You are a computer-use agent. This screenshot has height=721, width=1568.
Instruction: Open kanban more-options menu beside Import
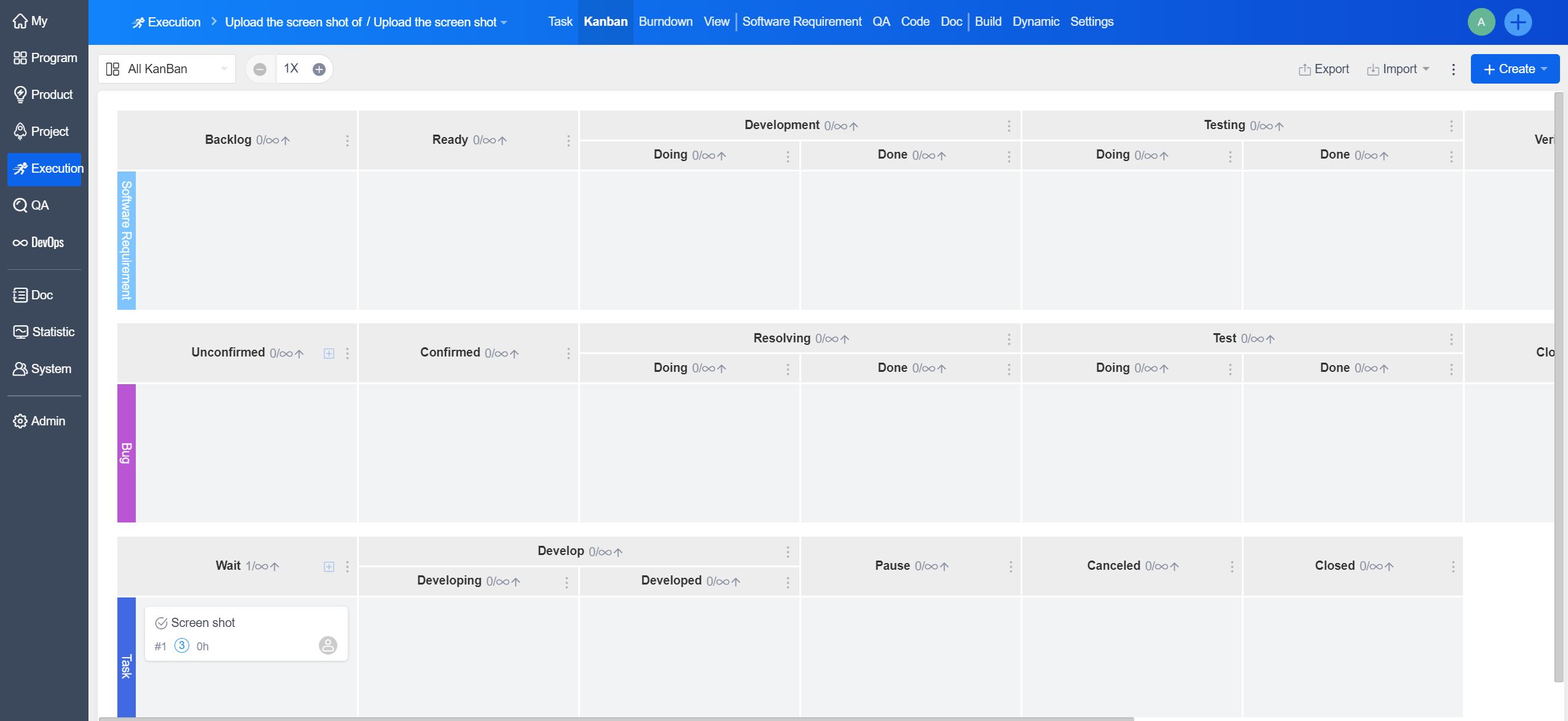tap(1453, 69)
